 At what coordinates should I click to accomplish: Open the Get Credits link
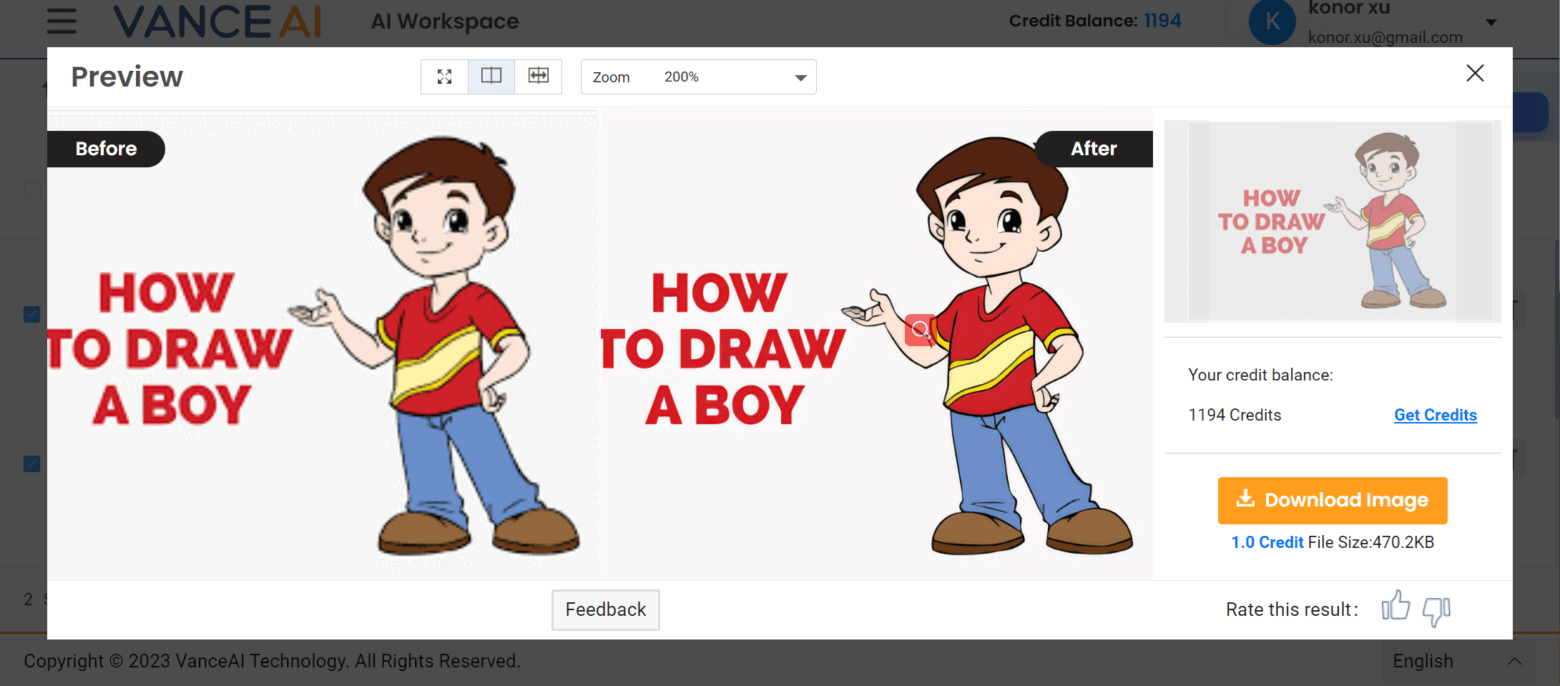[1435, 414]
